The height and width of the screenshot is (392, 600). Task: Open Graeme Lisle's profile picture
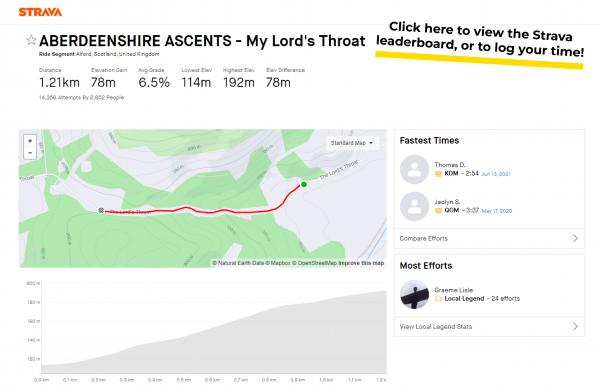point(414,294)
